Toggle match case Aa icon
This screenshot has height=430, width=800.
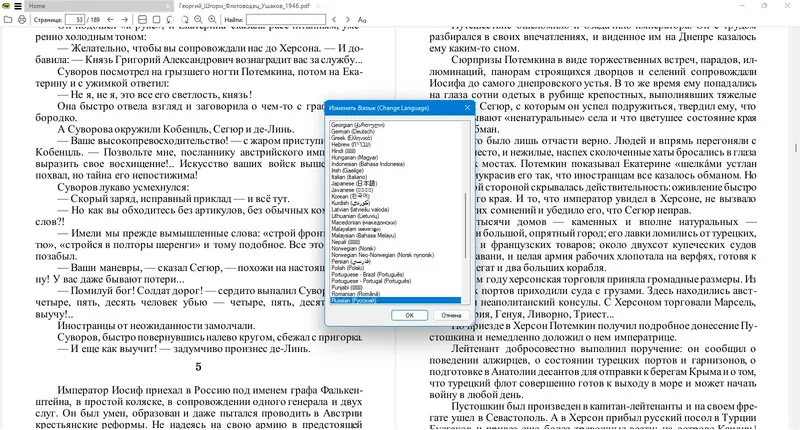(362, 19)
